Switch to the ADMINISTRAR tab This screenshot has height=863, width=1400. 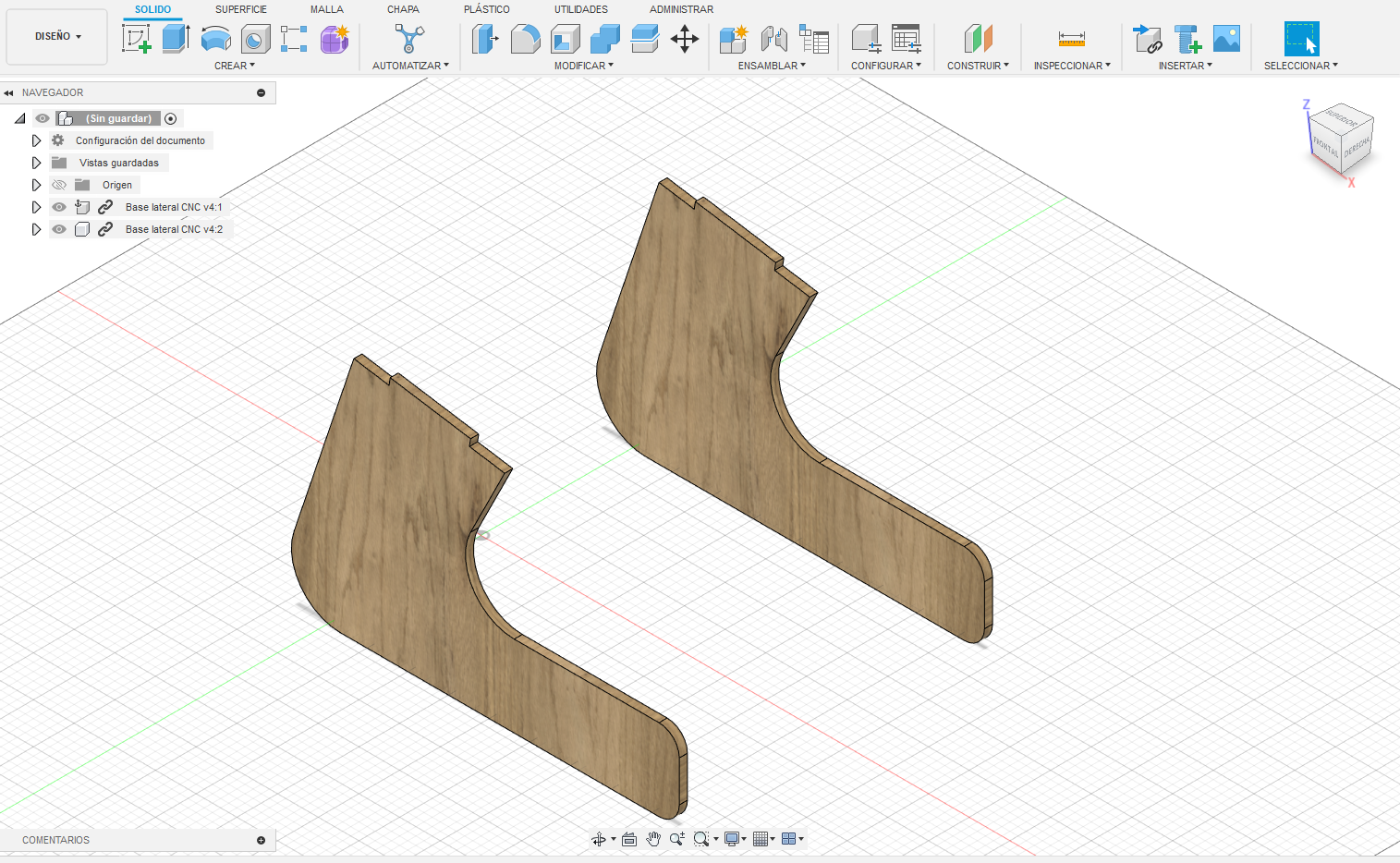click(x=681, y=9)
